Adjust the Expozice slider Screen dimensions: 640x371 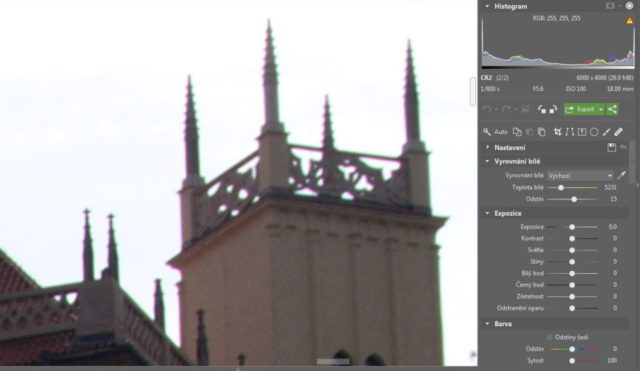[572, 227]
